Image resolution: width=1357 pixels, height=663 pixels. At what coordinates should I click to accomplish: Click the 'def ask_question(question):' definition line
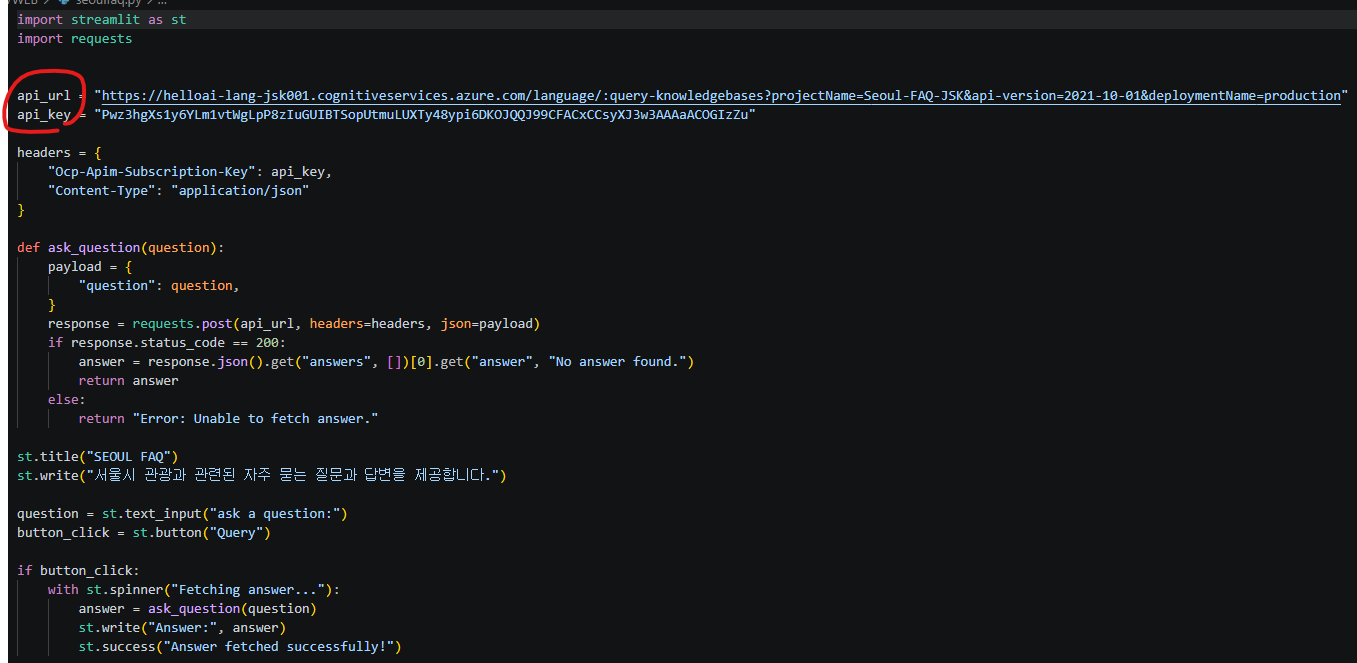coord(121,248)
